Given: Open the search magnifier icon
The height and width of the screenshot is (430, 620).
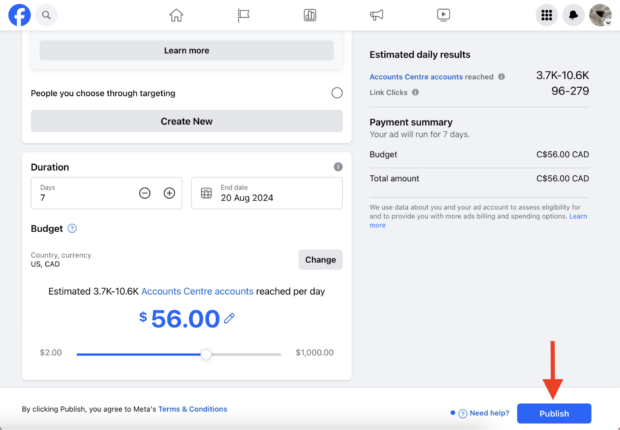Looking at the screenshot, I should tap(46, 15).
